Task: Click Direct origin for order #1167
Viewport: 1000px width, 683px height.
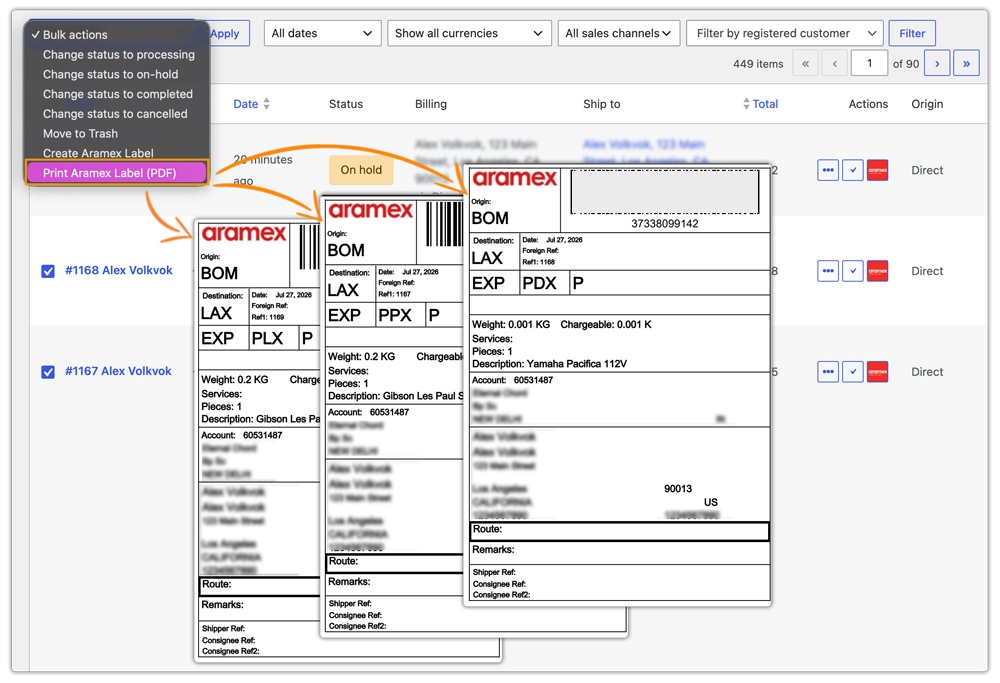Action: 927,372
